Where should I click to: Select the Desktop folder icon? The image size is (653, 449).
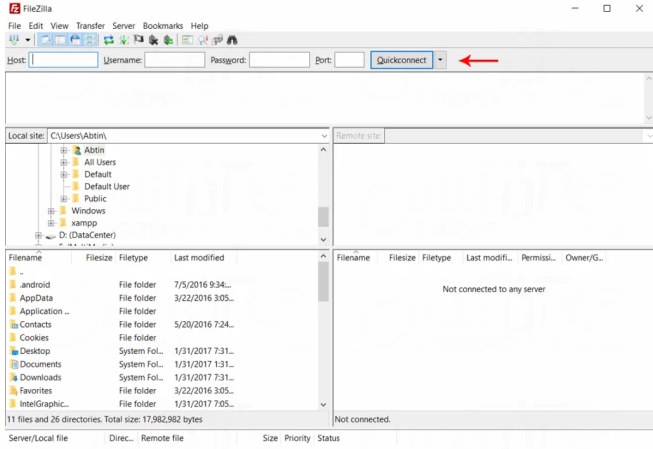(14, 351)
